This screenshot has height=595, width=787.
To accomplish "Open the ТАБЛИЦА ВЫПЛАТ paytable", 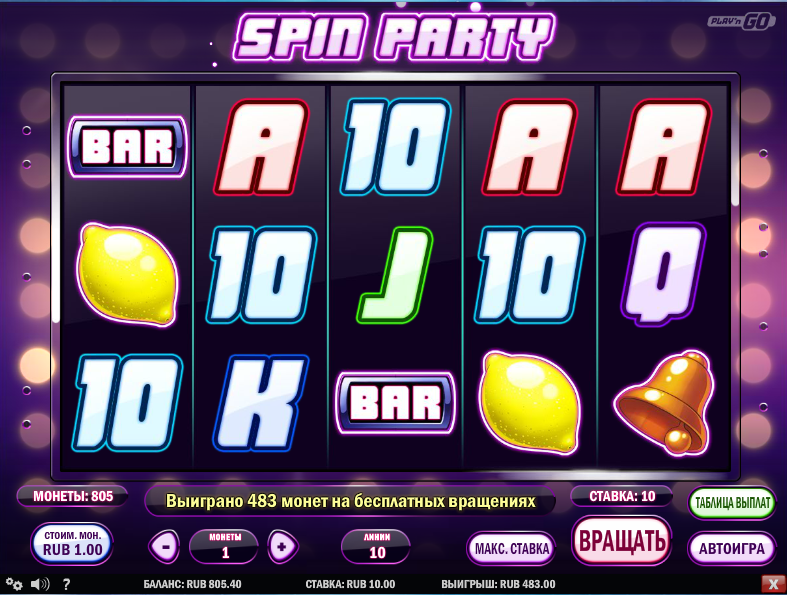I will pos(732,503).
